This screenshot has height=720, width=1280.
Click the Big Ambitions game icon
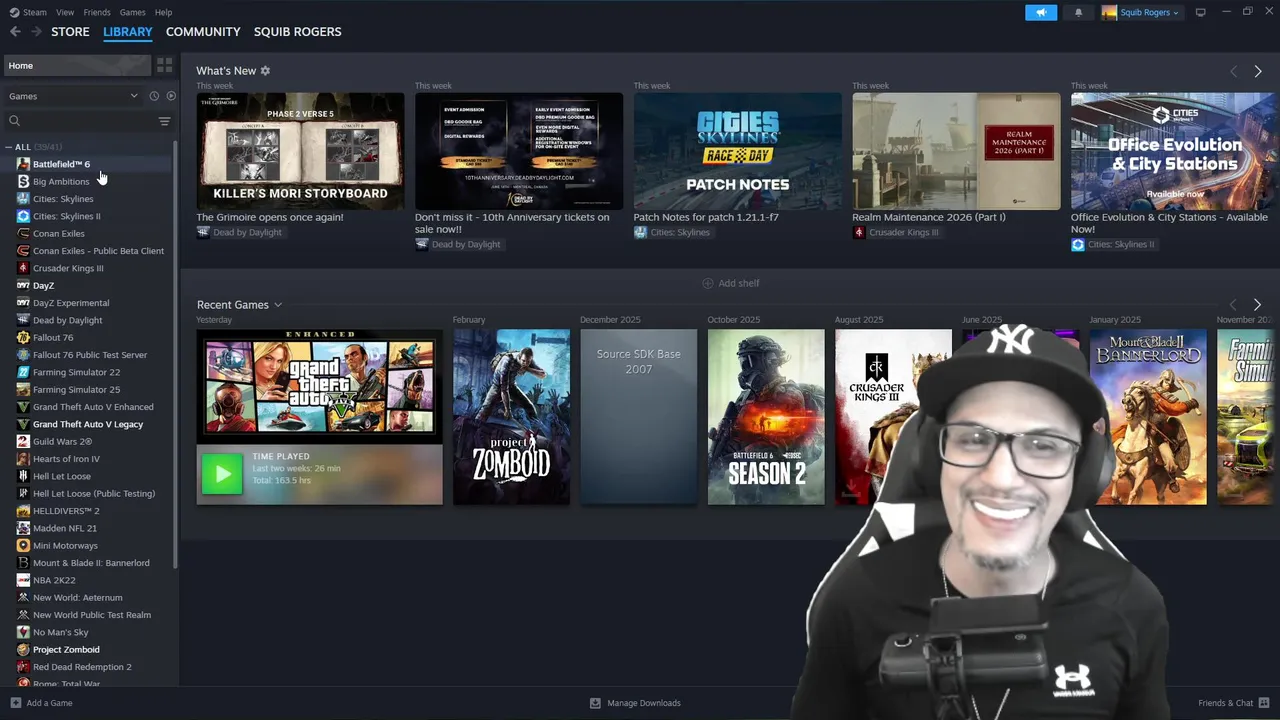point(23,181)
